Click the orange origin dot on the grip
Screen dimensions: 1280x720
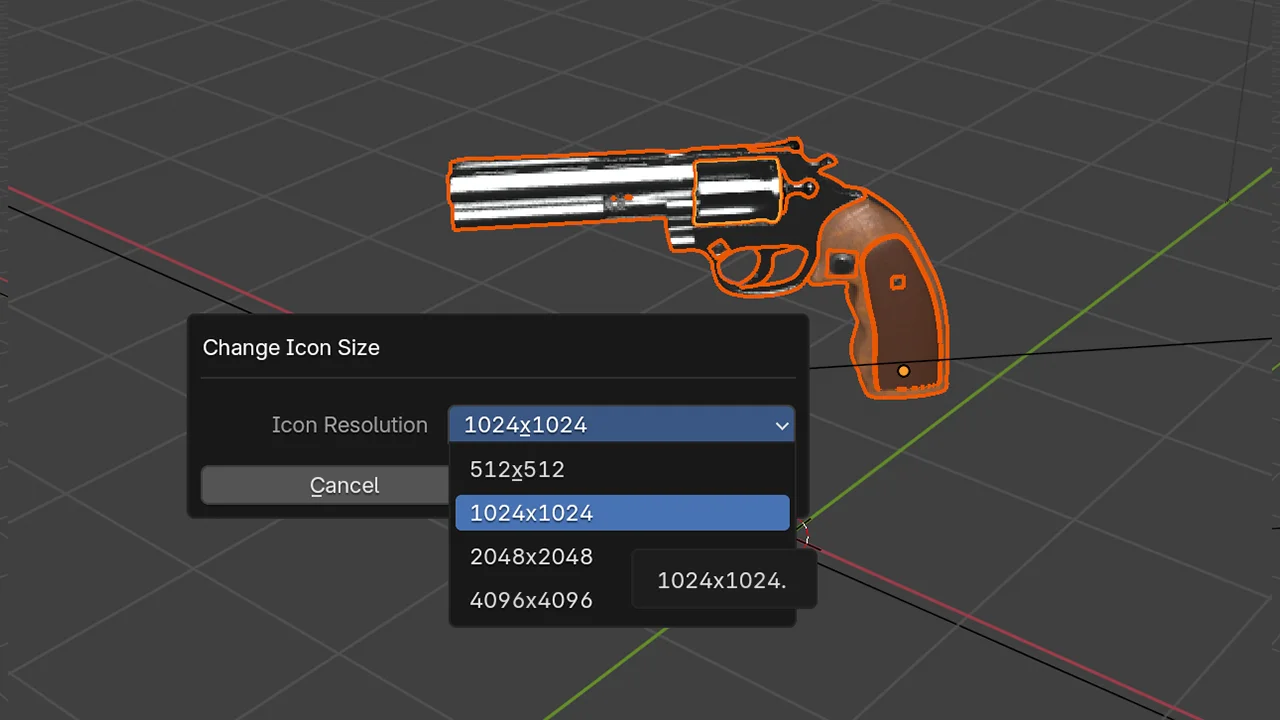pyautogui.click(x=903, y=371)
